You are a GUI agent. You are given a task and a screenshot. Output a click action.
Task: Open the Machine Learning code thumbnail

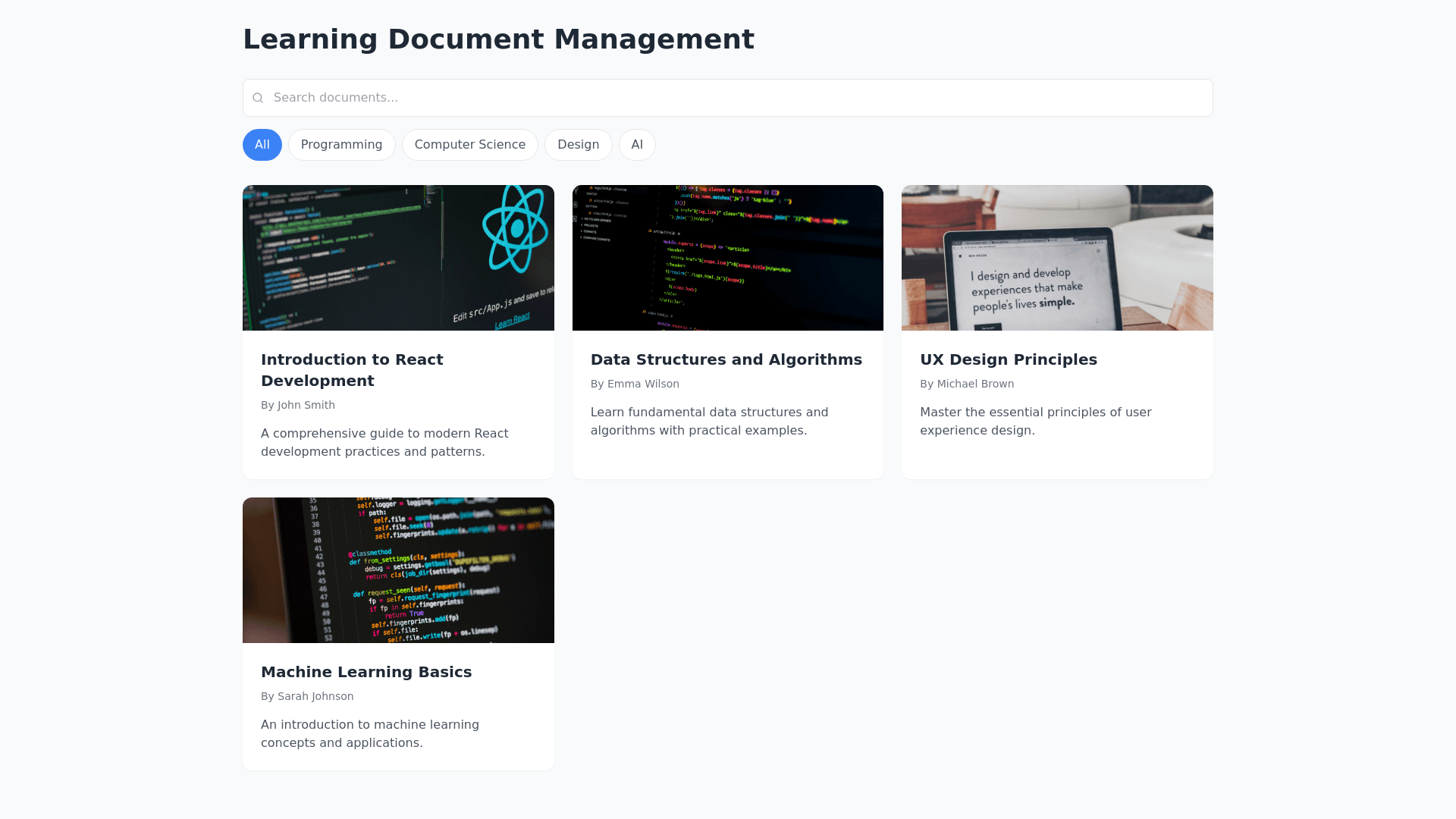tap(398, 570)
